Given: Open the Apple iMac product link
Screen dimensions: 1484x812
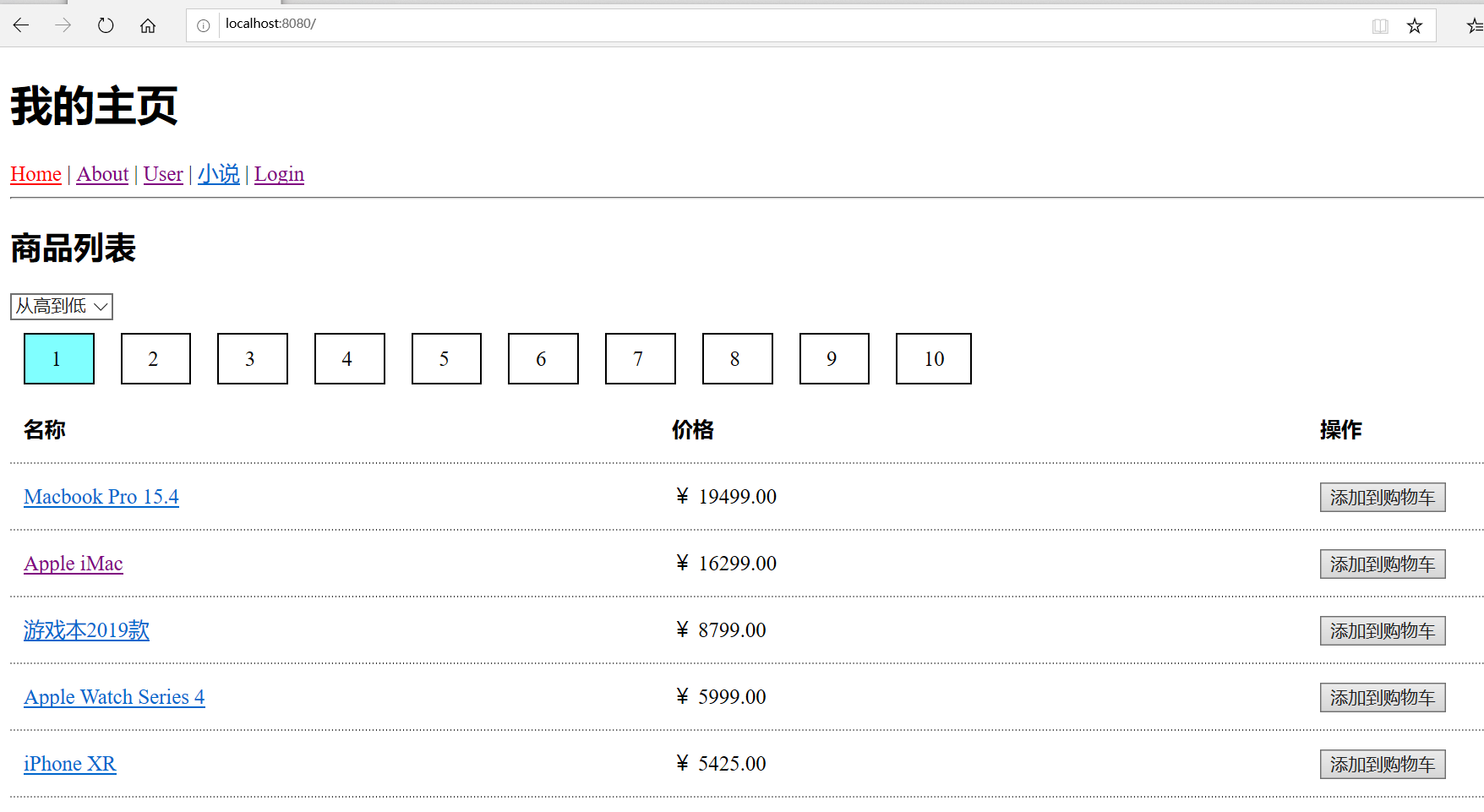Looking at the screenshot, I should click(74, 564).
